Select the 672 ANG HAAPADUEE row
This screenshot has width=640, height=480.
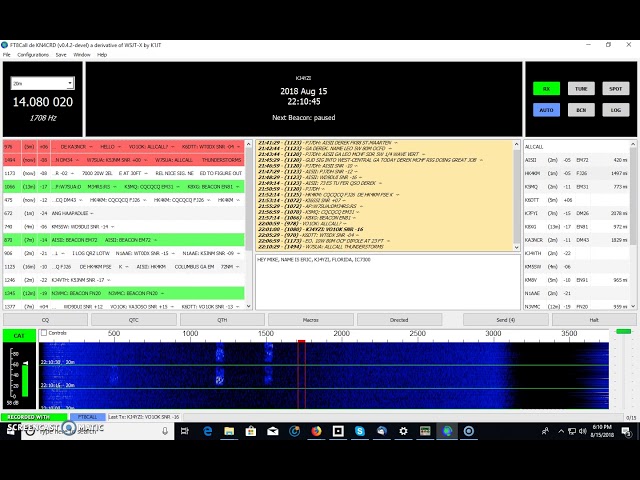tap(124, 213)
